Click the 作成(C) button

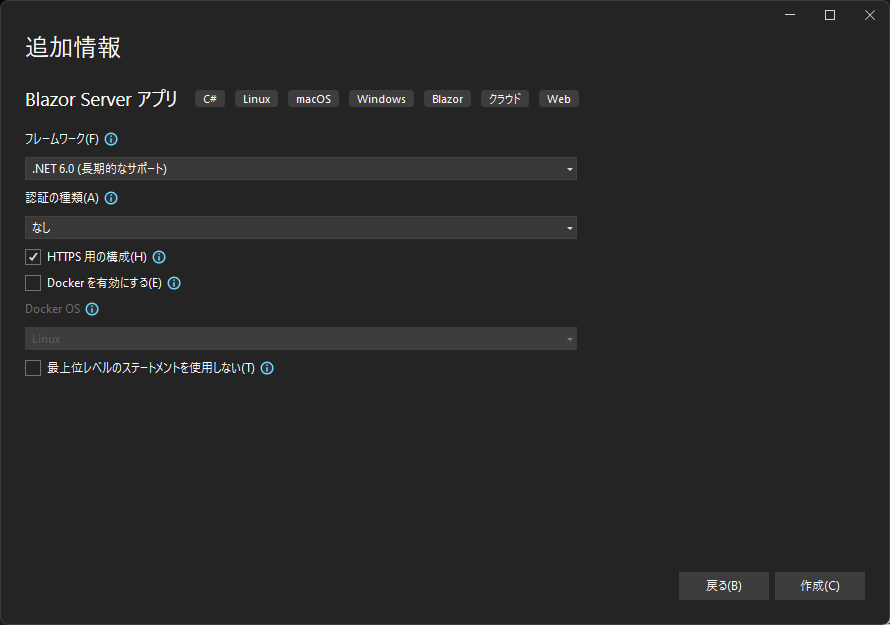tap(820, 586)
